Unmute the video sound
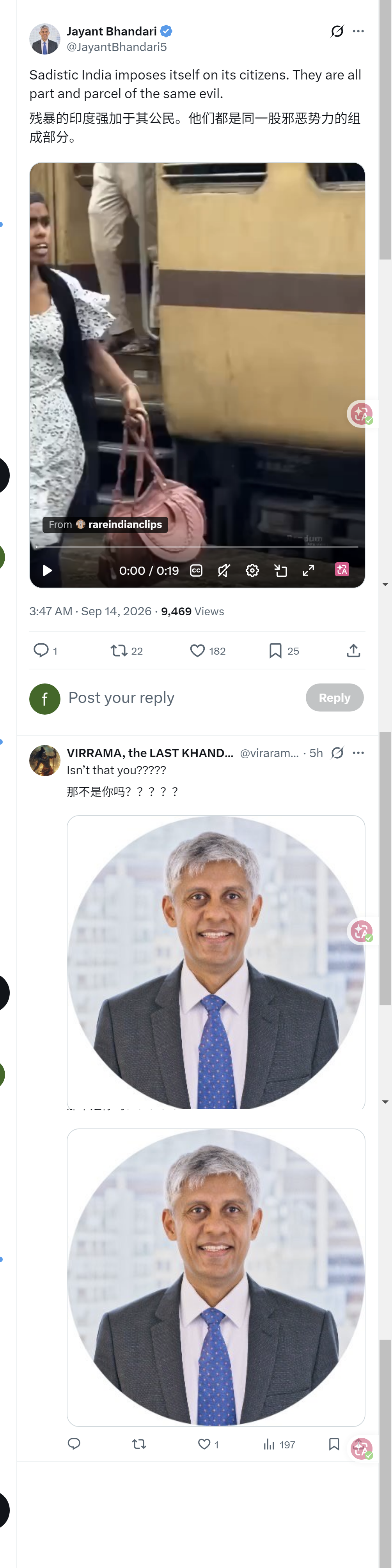The image size is (392, 1568). coord(224,570)
